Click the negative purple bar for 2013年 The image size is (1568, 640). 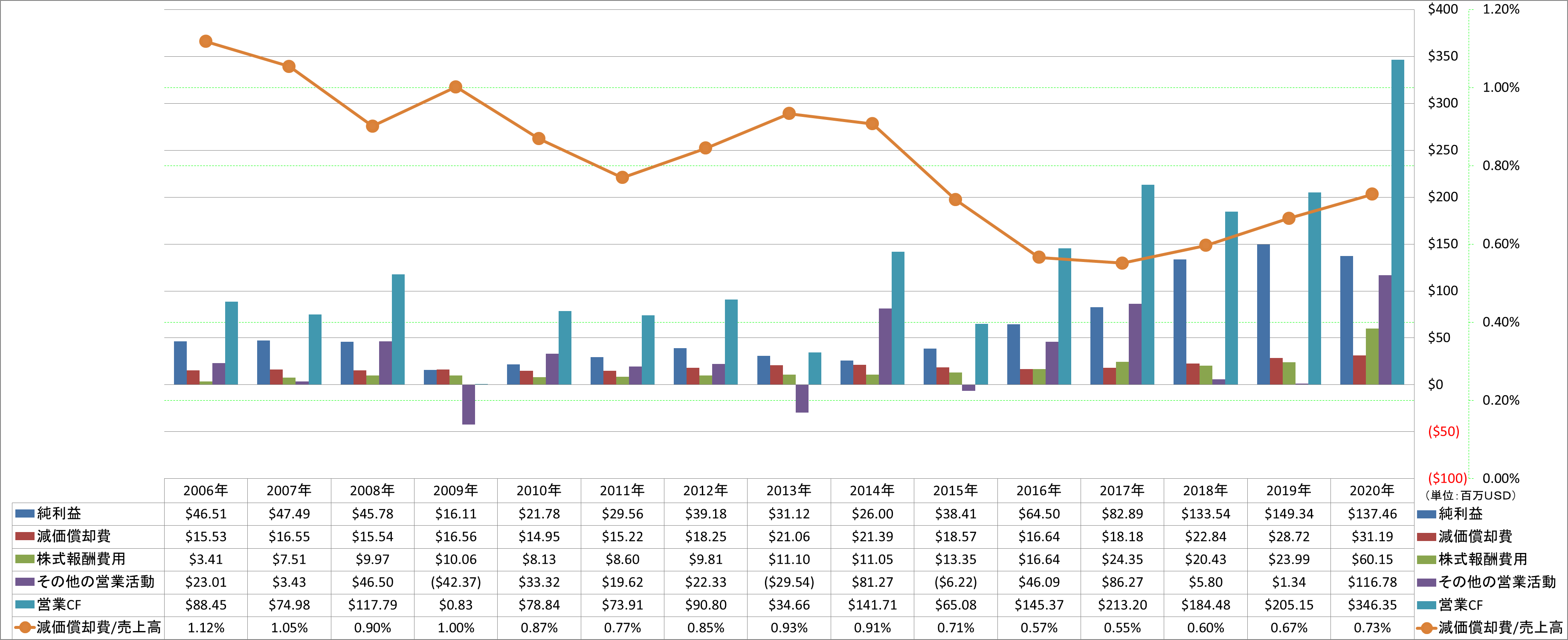[x=802, y=399]
